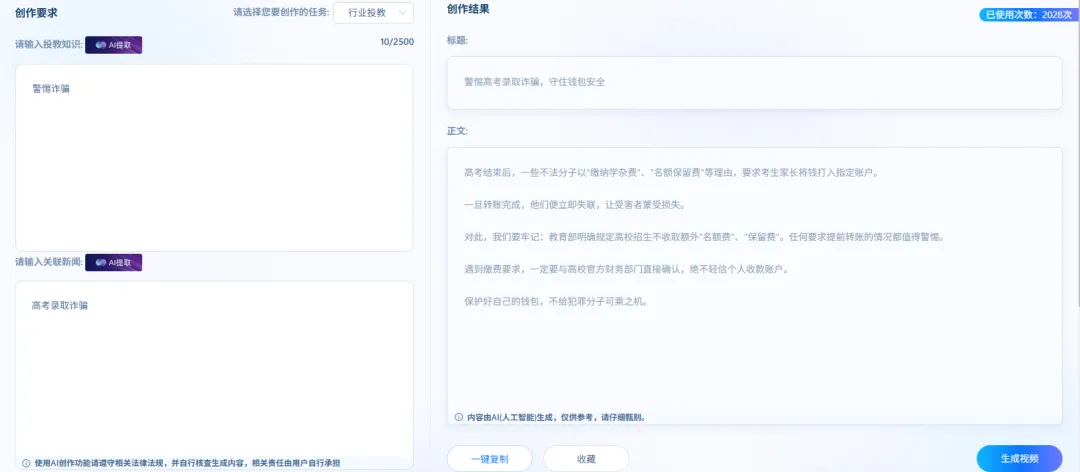Click the 标题 result field
Viewport: 1080px width, 472px height.
[754, 83]
